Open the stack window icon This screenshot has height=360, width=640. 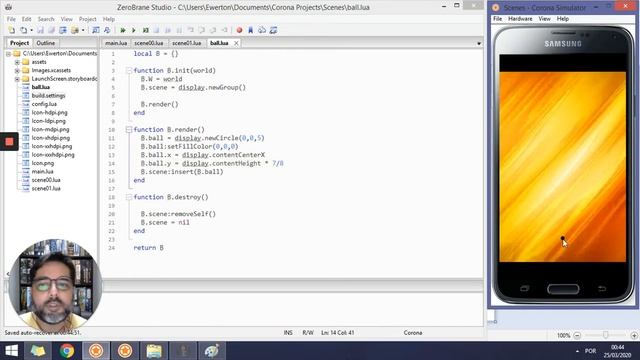[x=262, y=30]
